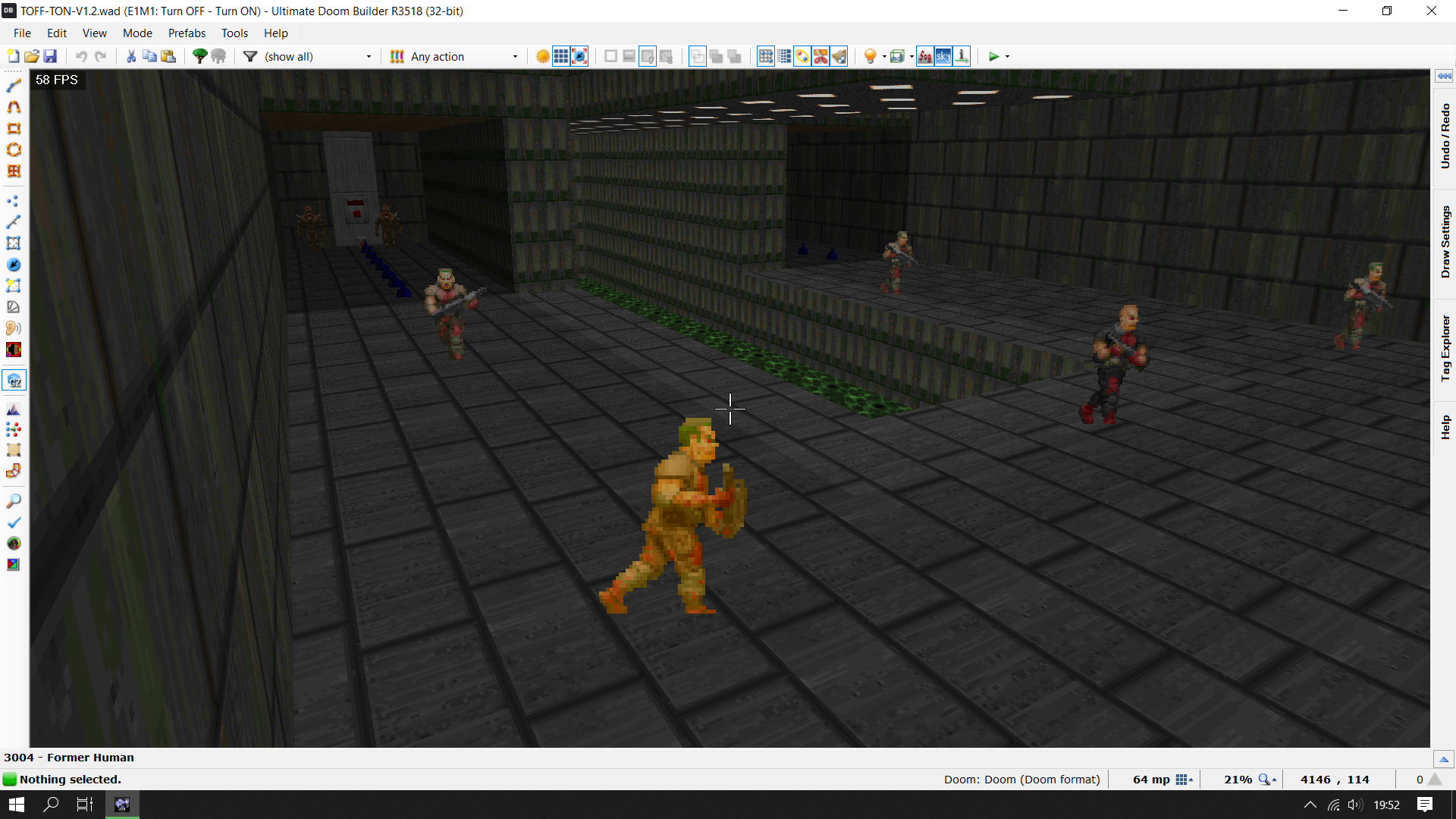Test the map with the green play button
Screen dimensions: 1456x819
click(x=993, y=56)
